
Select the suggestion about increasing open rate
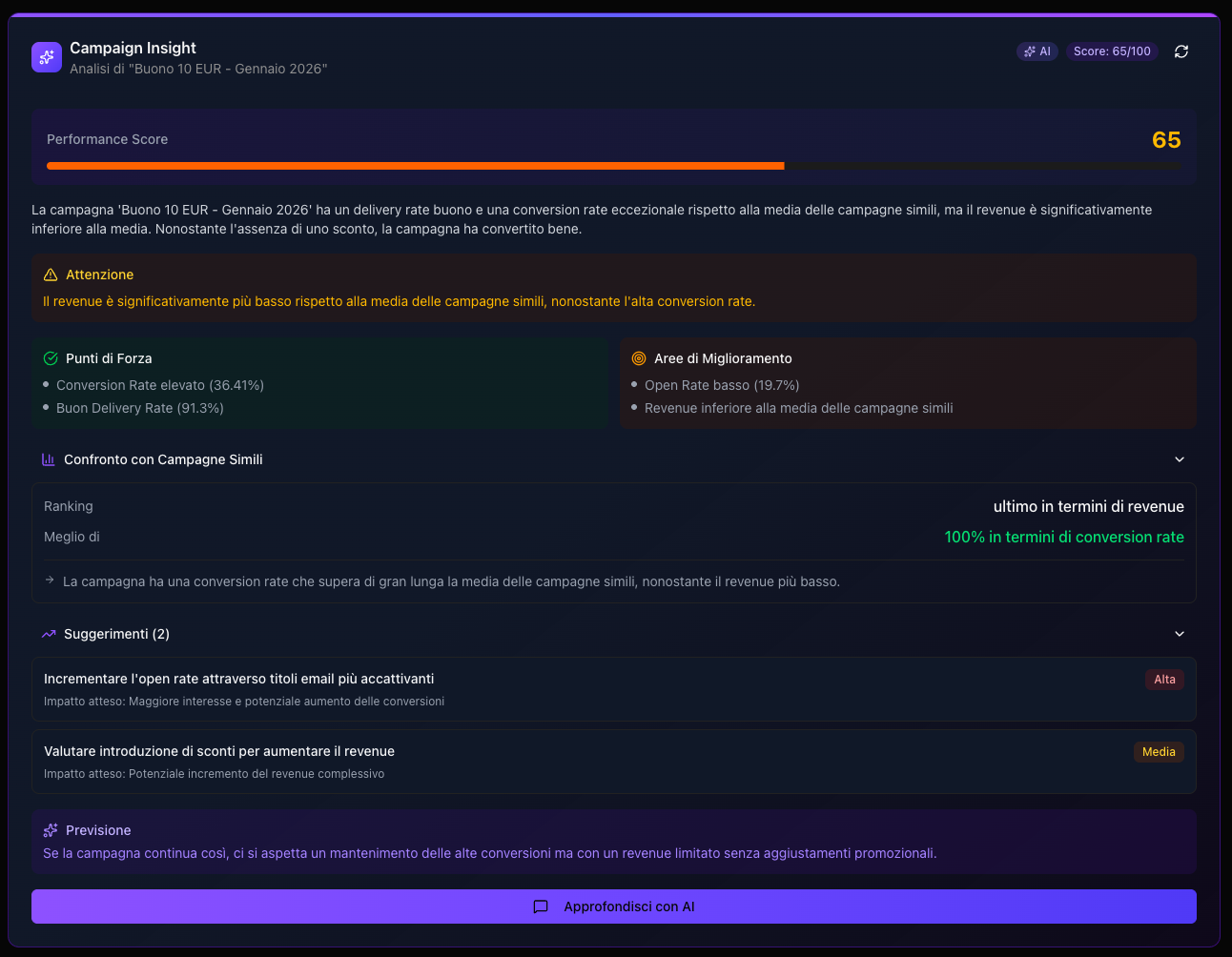pyautogui.click(x=615, y=688)
